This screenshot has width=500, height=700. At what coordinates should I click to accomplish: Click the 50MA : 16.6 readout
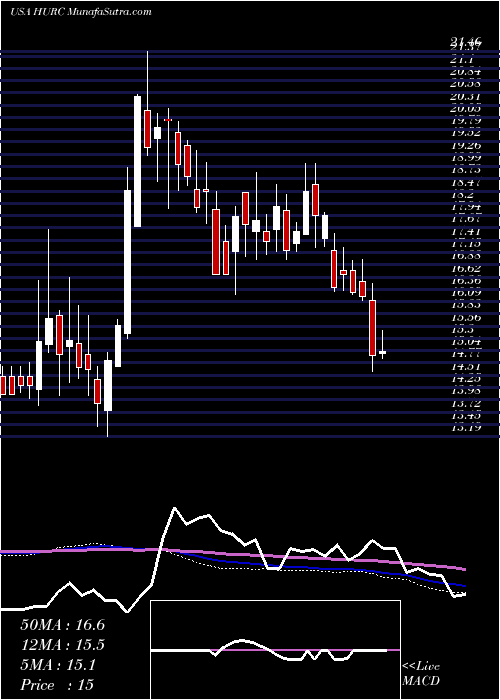[x=62, y=625]
